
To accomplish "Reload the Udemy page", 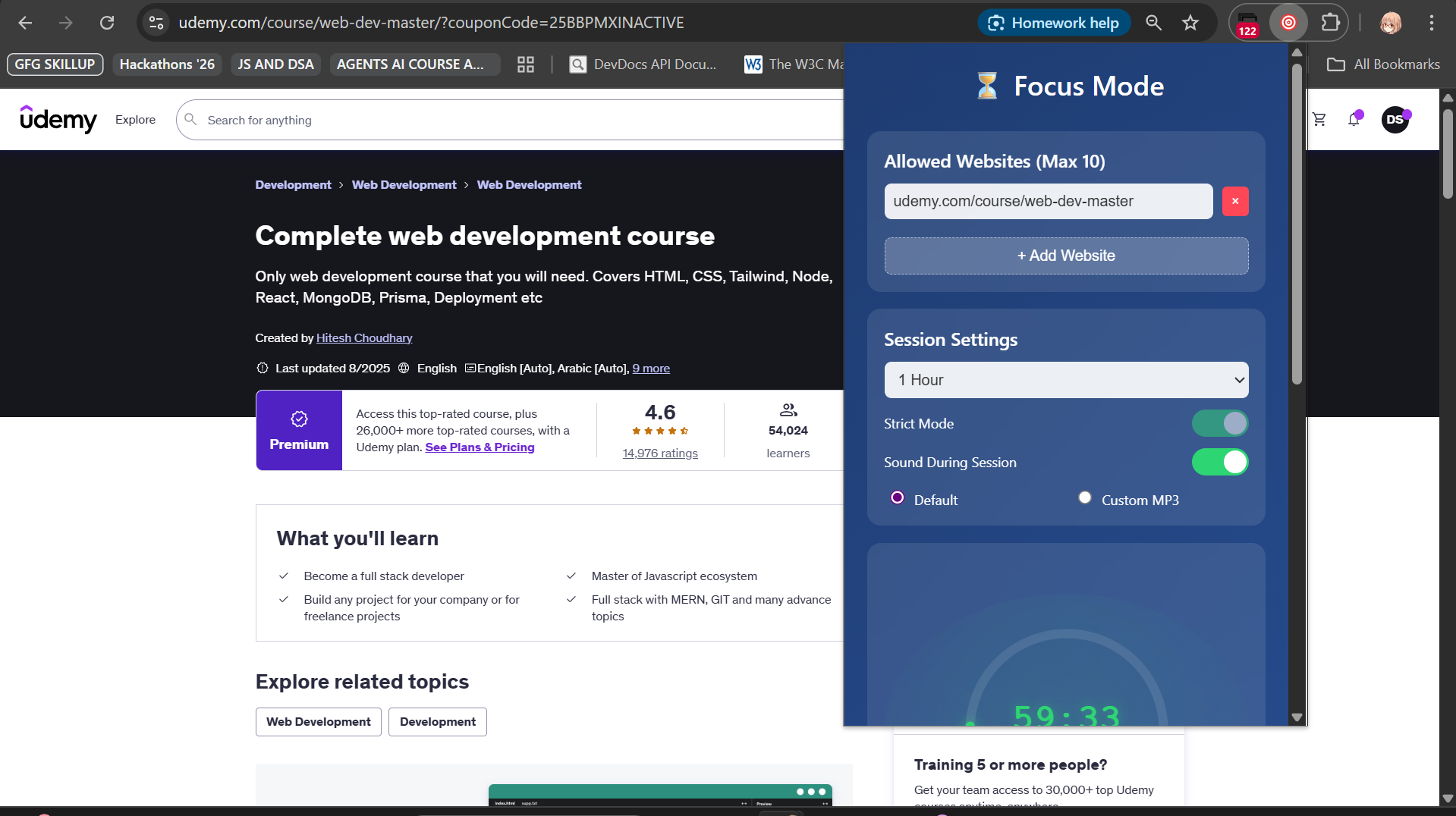I will pos(107,23).
